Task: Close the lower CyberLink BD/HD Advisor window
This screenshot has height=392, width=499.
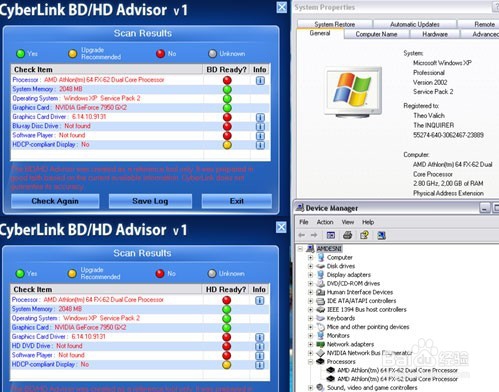Action: (x=281, y=227)
